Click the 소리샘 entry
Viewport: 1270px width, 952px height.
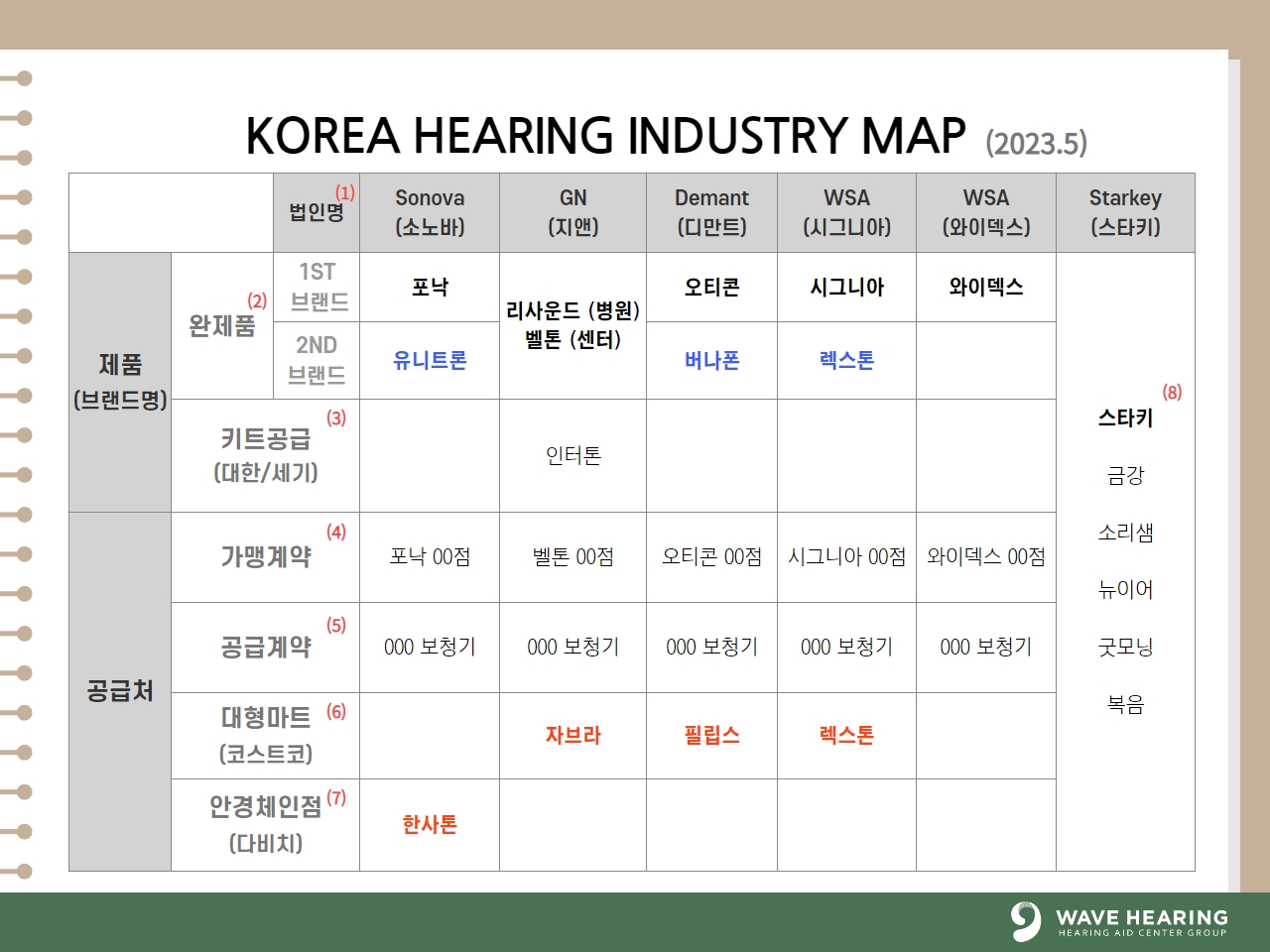click(x=1125, y=533)
